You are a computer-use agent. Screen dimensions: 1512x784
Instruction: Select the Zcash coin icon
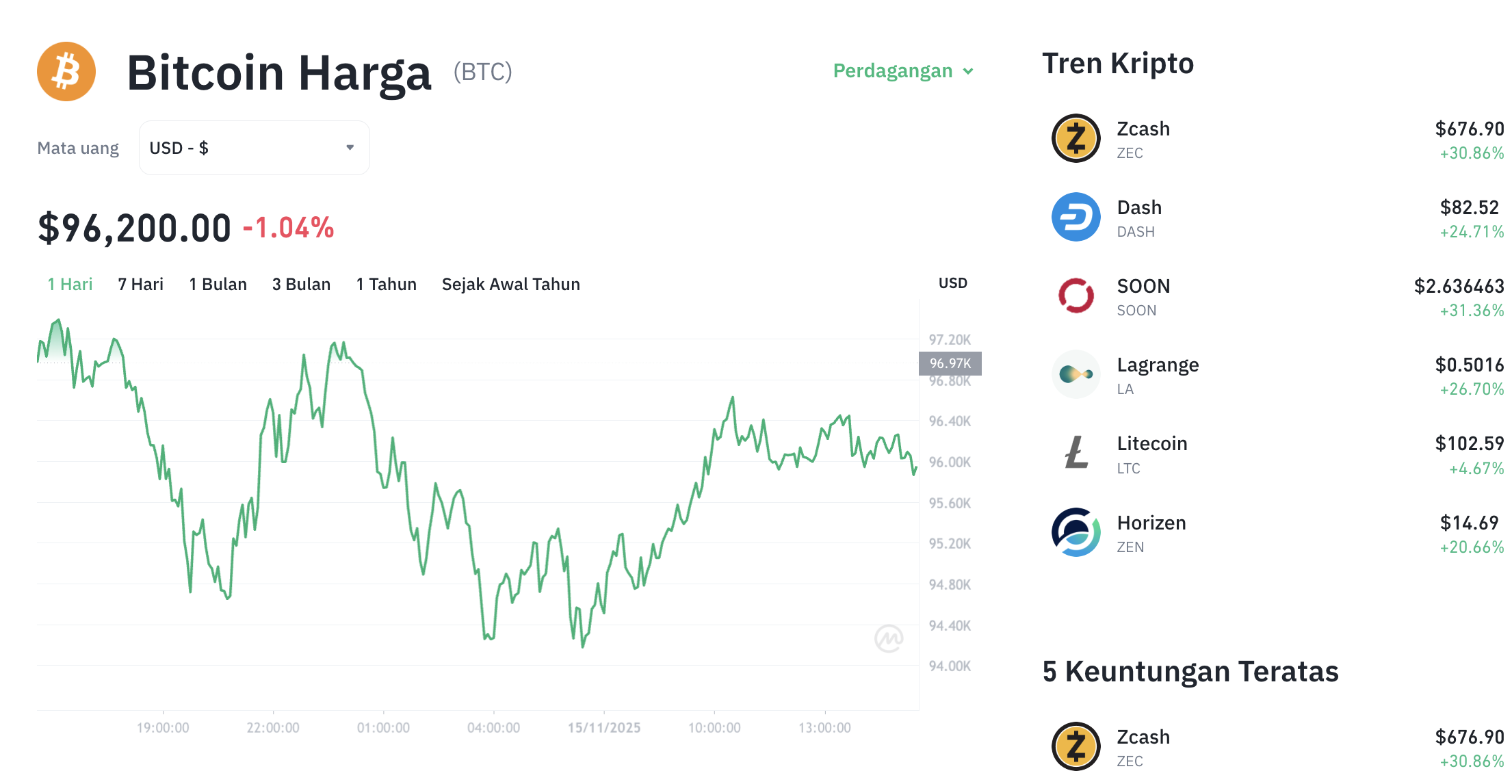pos(1076,138)
